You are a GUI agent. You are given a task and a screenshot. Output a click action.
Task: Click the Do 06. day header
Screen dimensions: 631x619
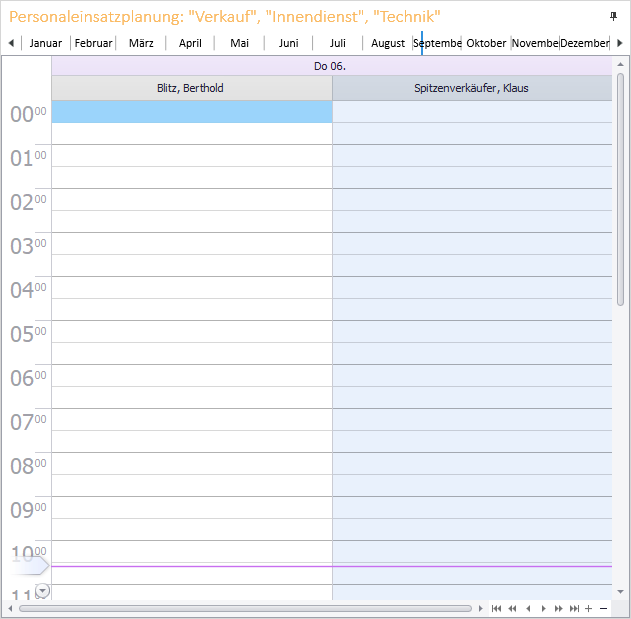(x=331, y=66)
